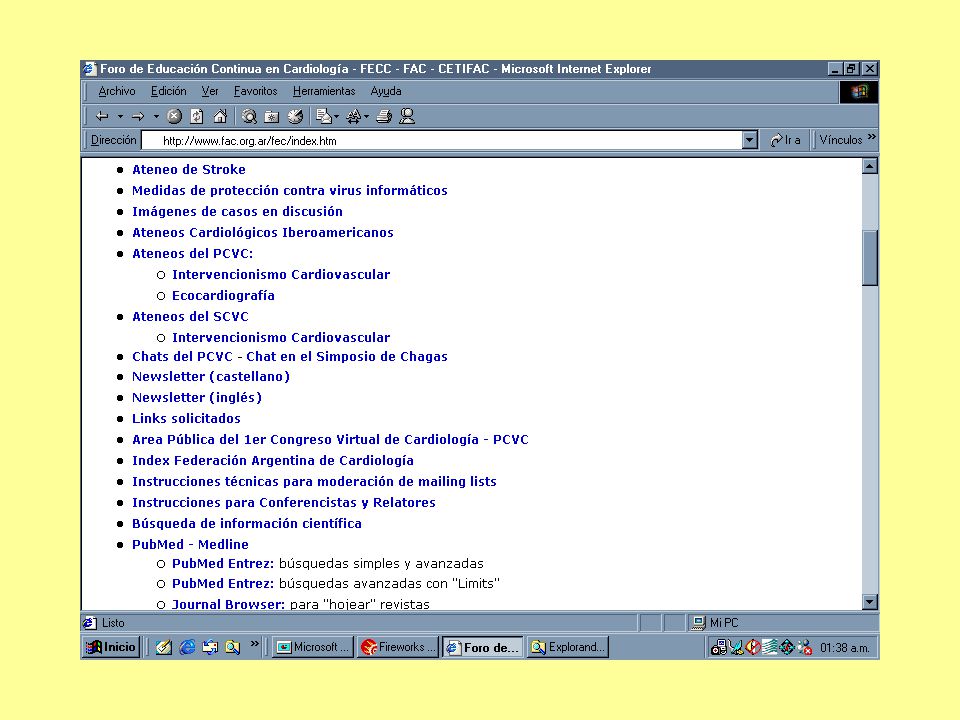
Task: Go forward with the Forward arrow
Action: pos(138,116)
